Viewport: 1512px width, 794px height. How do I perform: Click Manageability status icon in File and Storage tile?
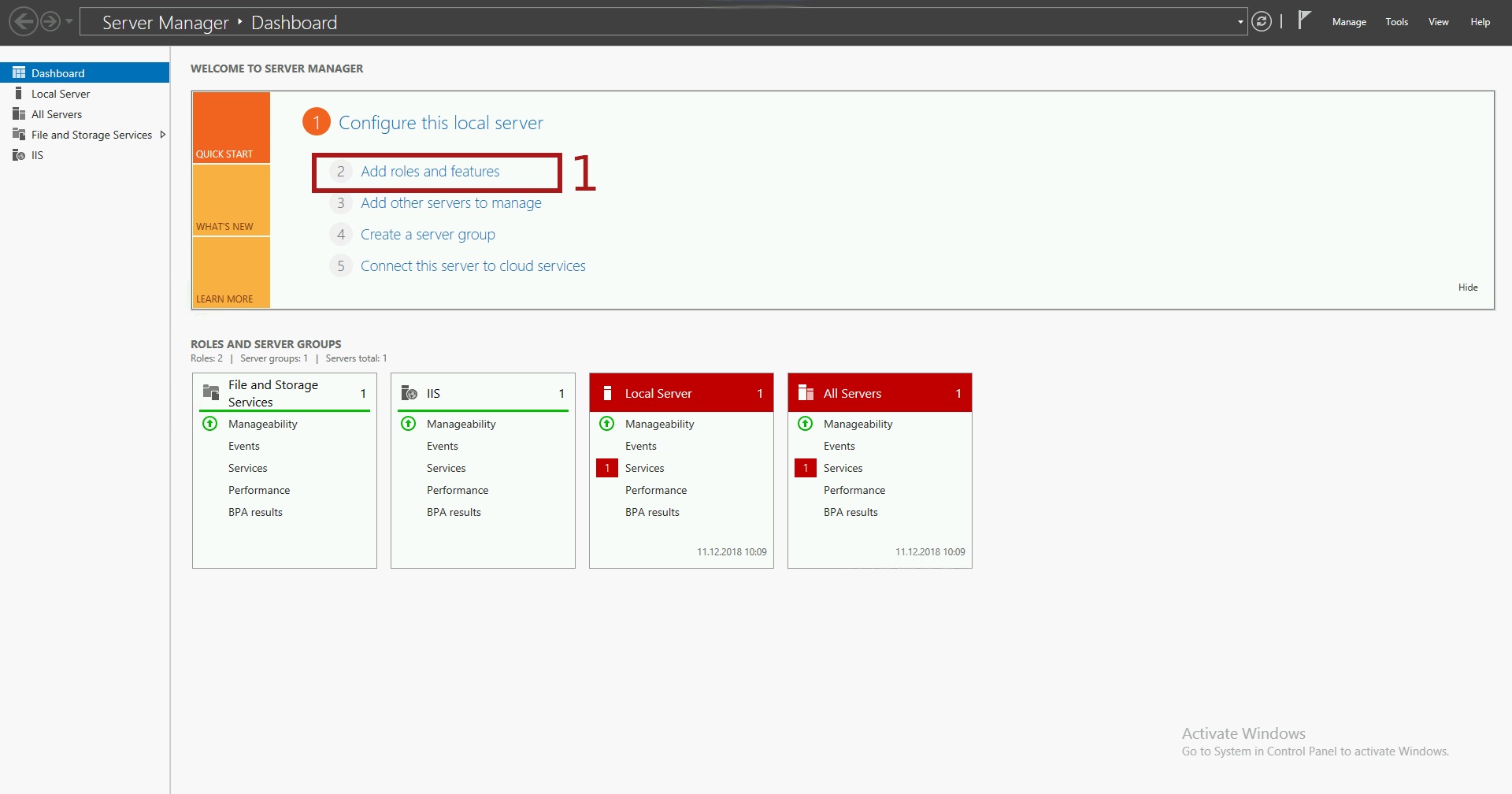[x=209, y=424]
